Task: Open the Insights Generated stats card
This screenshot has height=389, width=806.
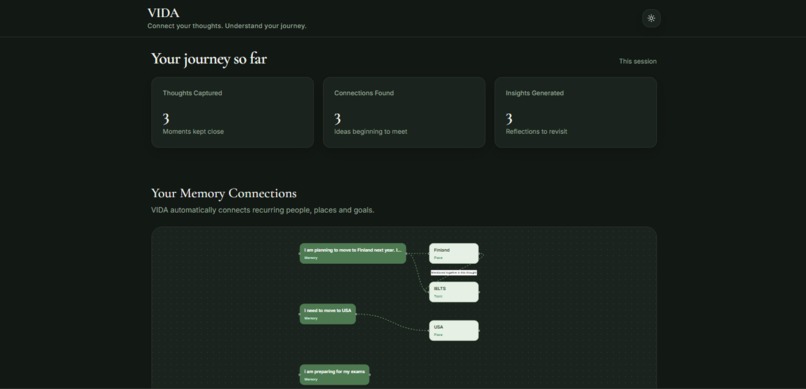Action: pos(576,113)
